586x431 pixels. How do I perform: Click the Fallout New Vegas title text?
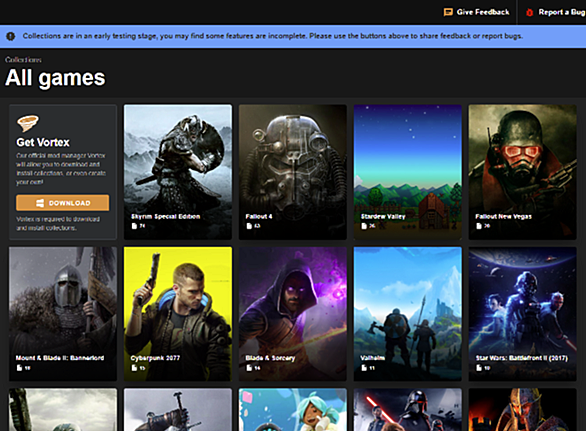point(503,216)
